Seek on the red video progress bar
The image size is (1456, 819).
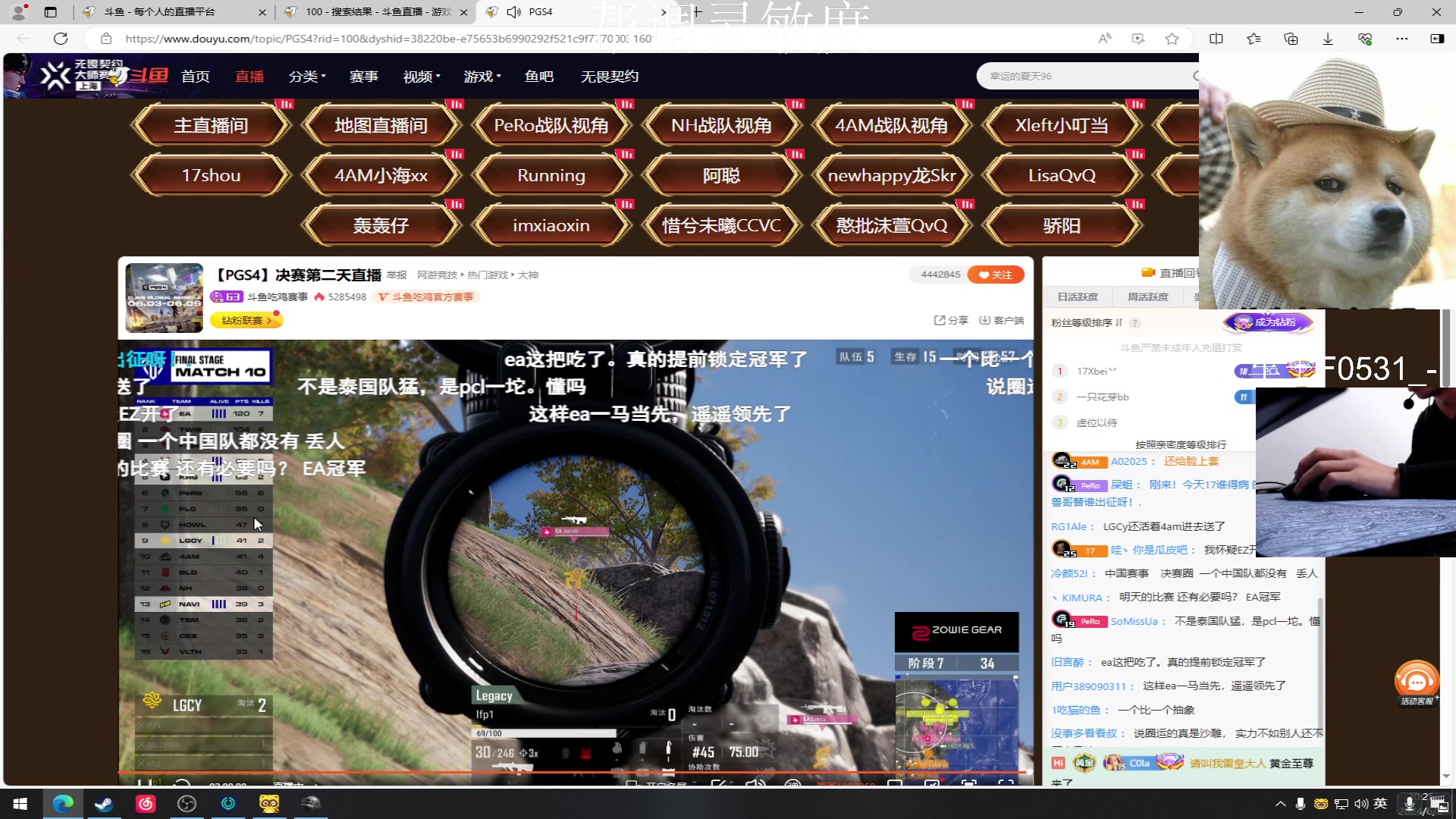click(575, 772)
